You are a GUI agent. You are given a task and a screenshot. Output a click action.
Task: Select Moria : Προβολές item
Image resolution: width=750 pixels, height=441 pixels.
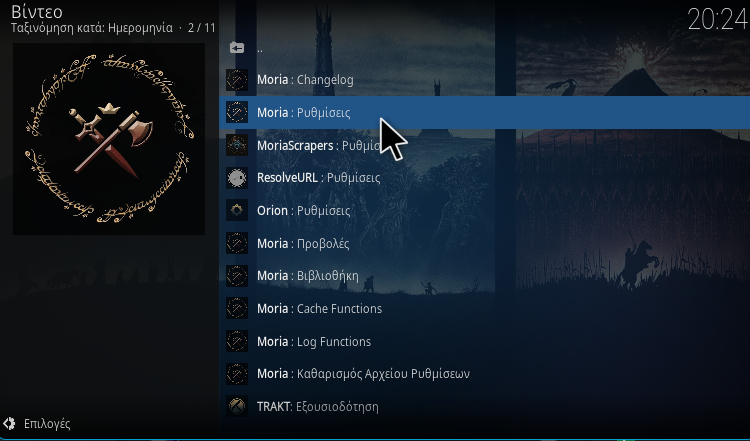click(485, 243)
